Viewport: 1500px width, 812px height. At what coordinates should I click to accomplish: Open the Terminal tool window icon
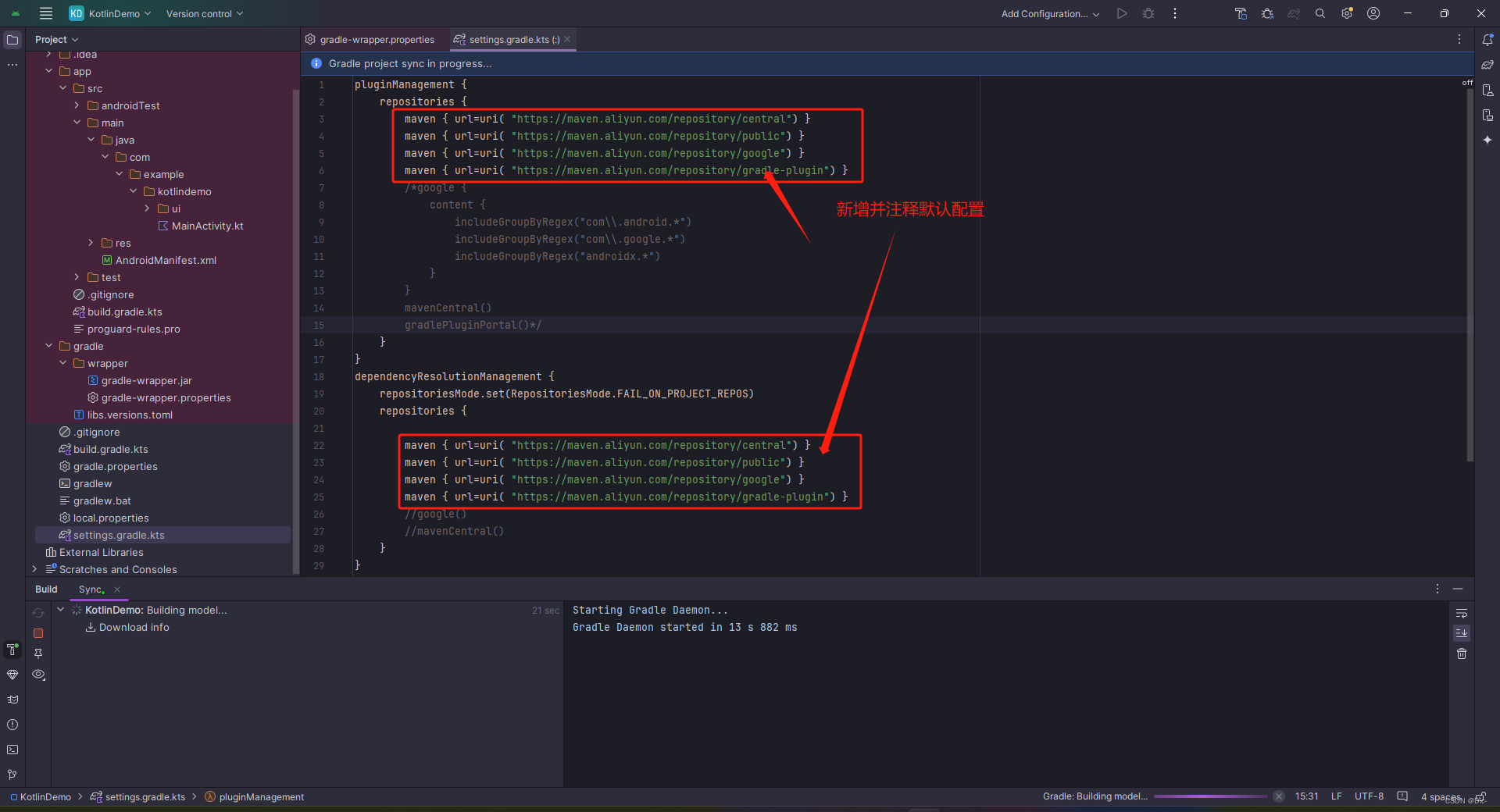[x=12, y=750]
